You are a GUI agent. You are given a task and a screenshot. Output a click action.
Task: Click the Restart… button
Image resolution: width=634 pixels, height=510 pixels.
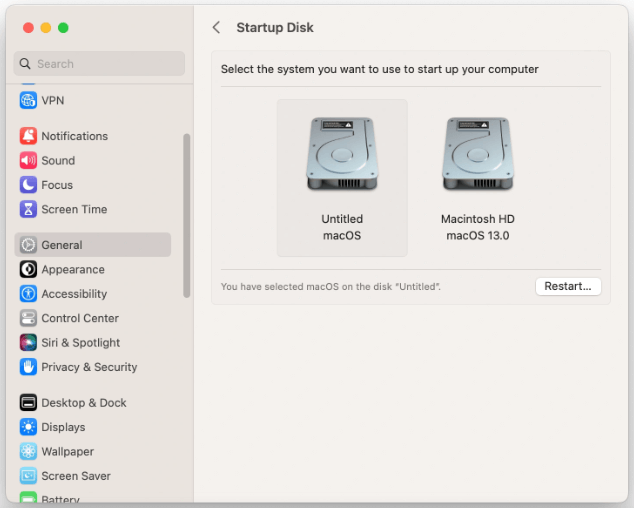568,286
